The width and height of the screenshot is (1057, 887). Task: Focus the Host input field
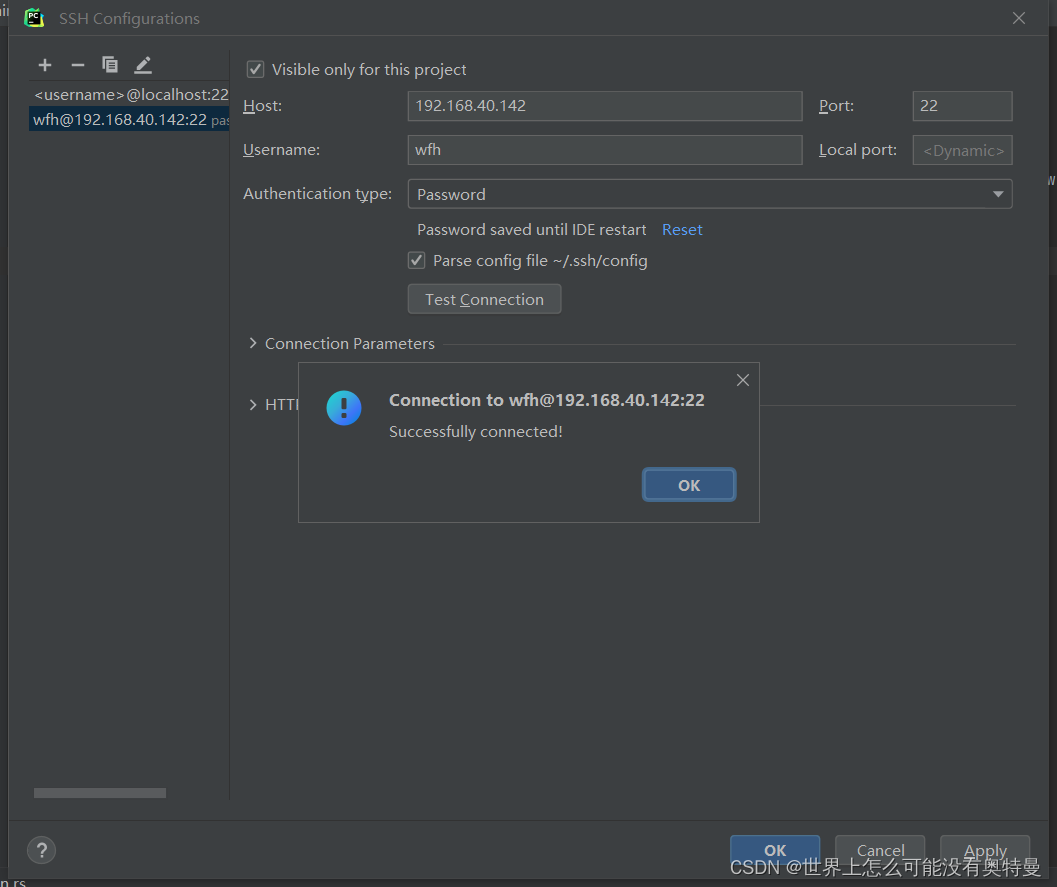(x=605, y=106)
